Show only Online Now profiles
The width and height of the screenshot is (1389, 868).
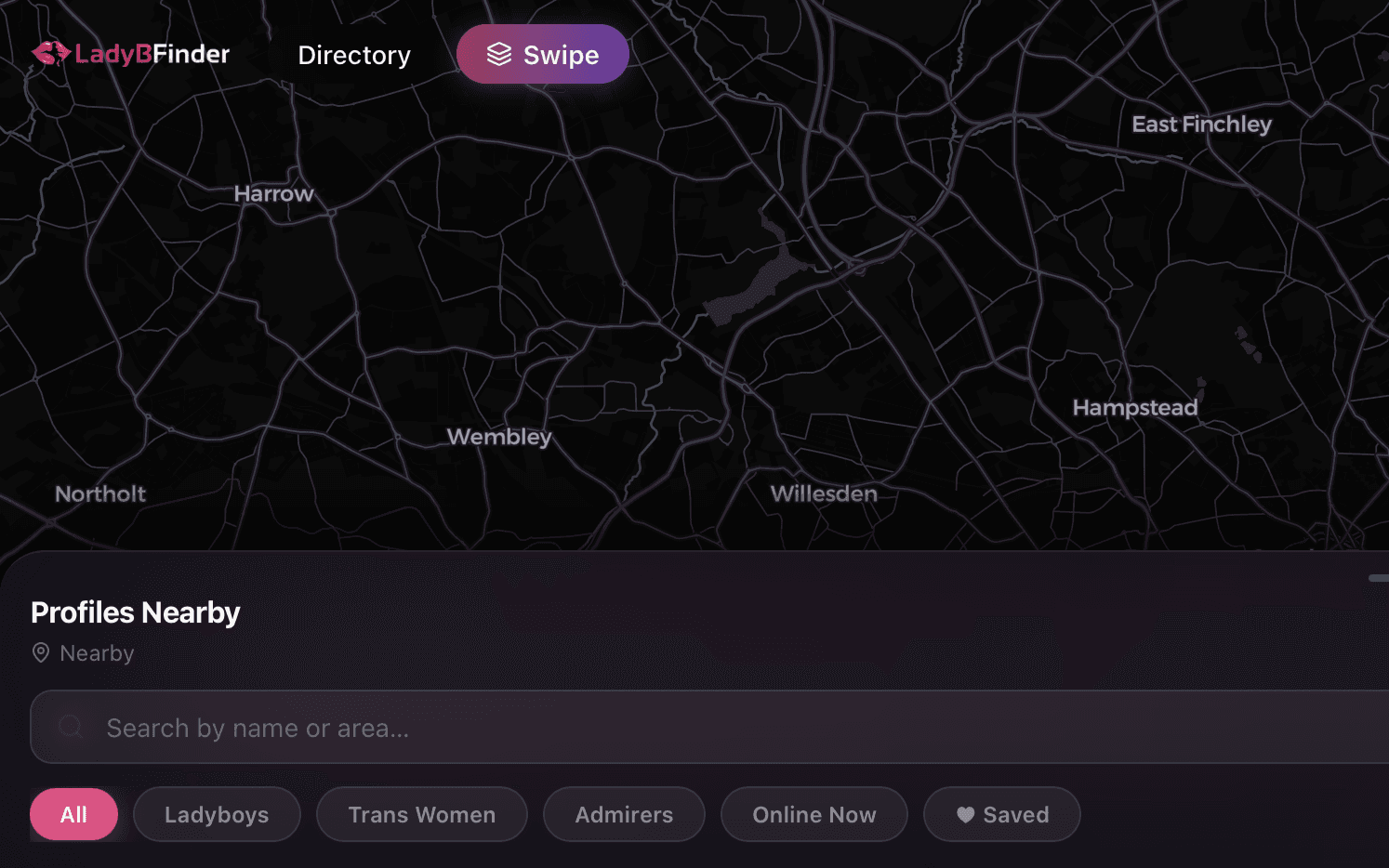click(x=814, y=814)
